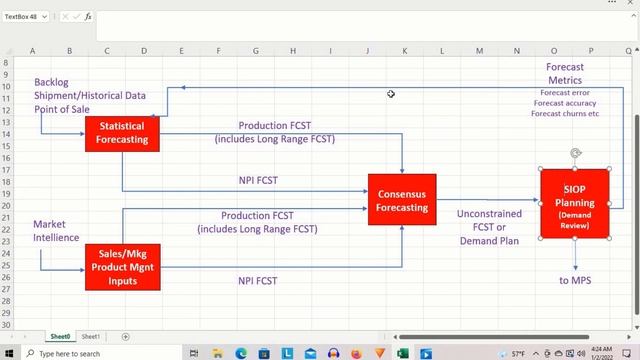The image size is (640, 360).
Task: Click the Name Box showing TextBox 48
Action: [x=21, y=17]
